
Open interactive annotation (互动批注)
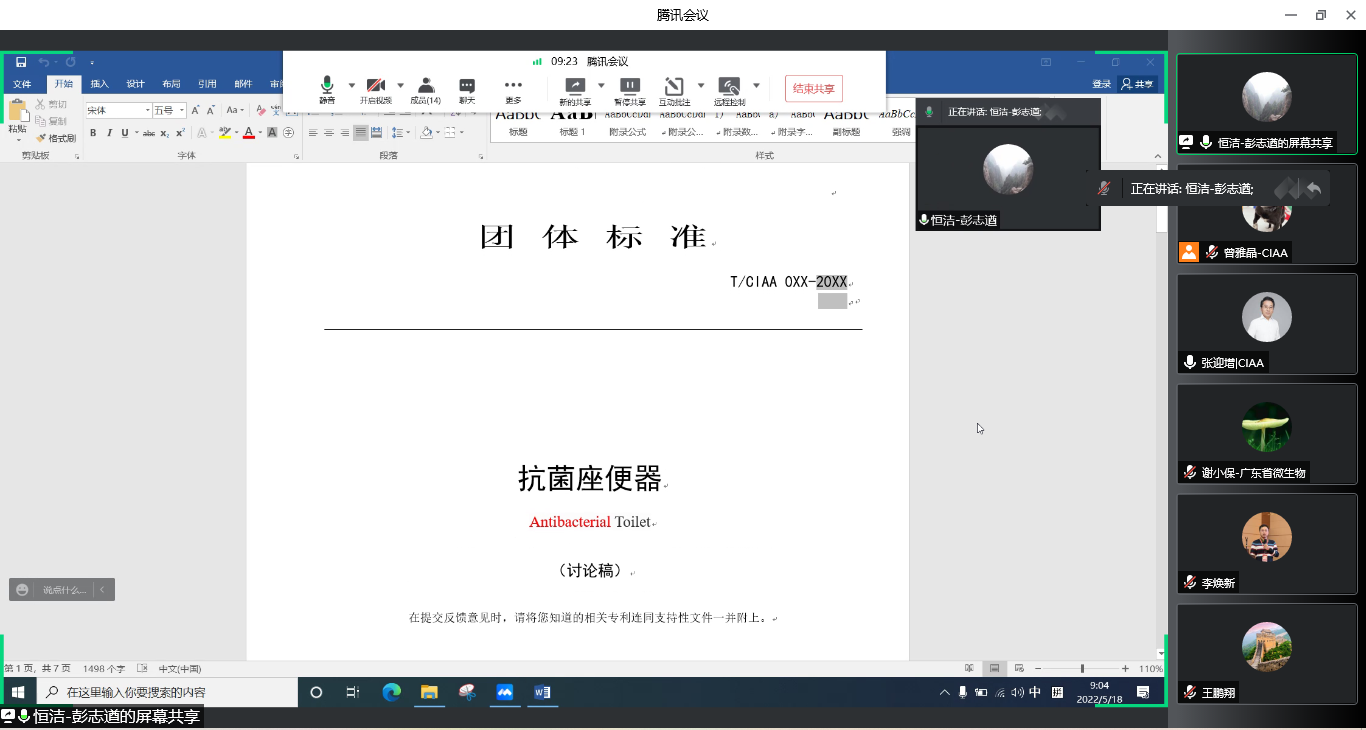click(674, 90)
